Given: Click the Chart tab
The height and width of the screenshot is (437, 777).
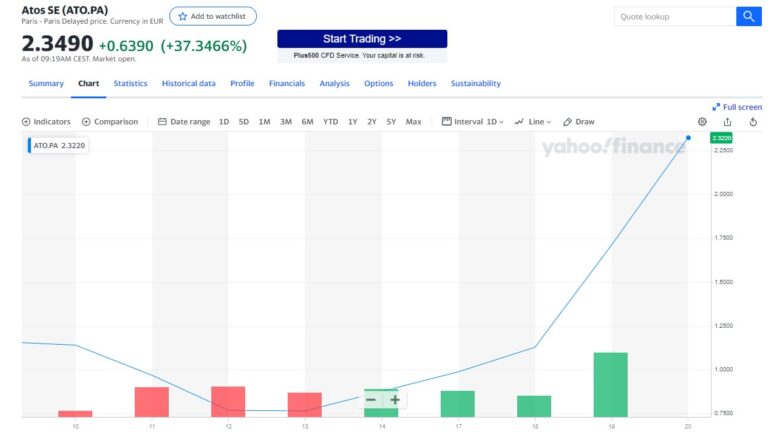Looking at the screenshot, I should tap(89, 83).
